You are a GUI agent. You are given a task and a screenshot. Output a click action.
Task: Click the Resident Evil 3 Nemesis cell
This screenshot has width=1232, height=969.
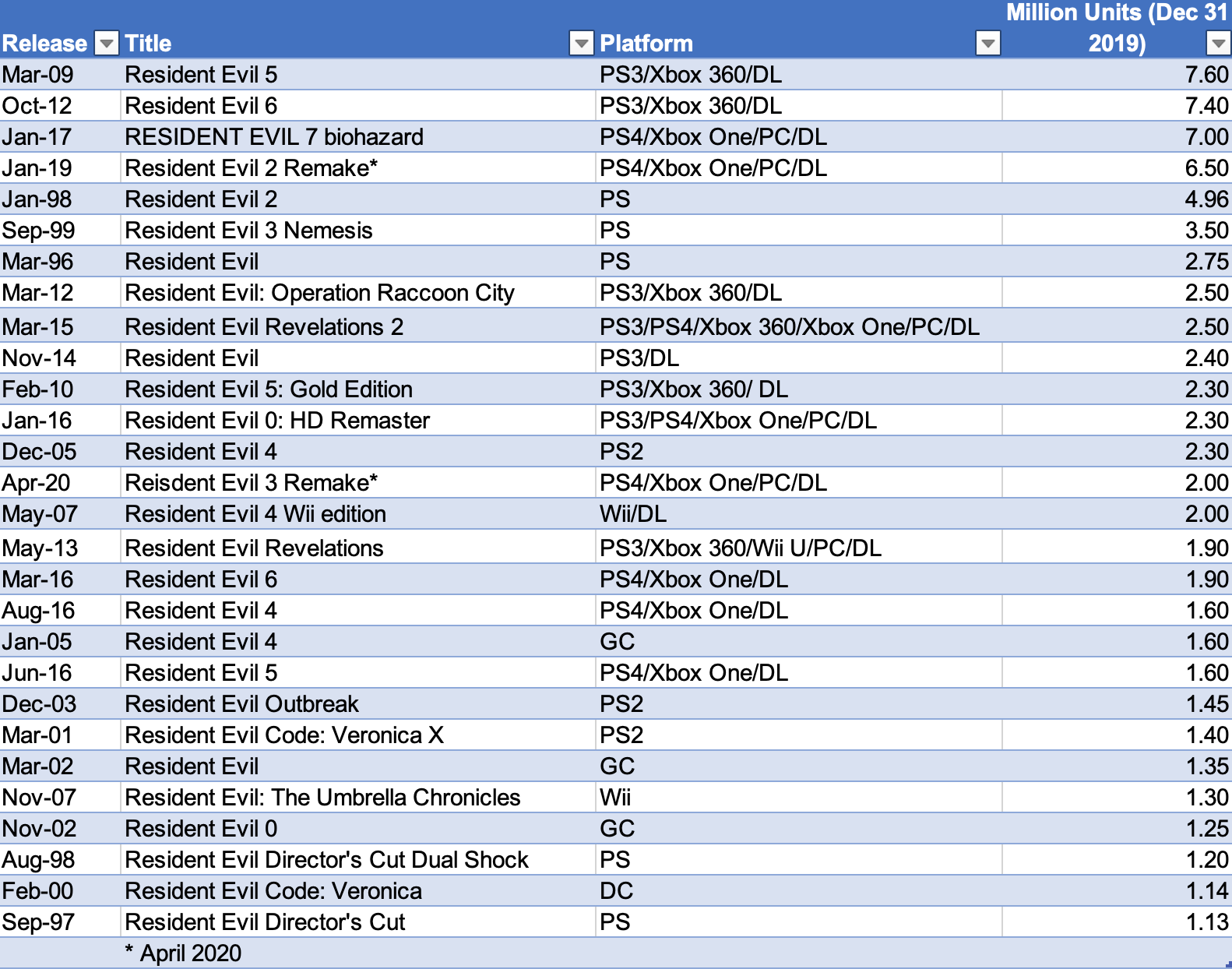click(248, 231)
